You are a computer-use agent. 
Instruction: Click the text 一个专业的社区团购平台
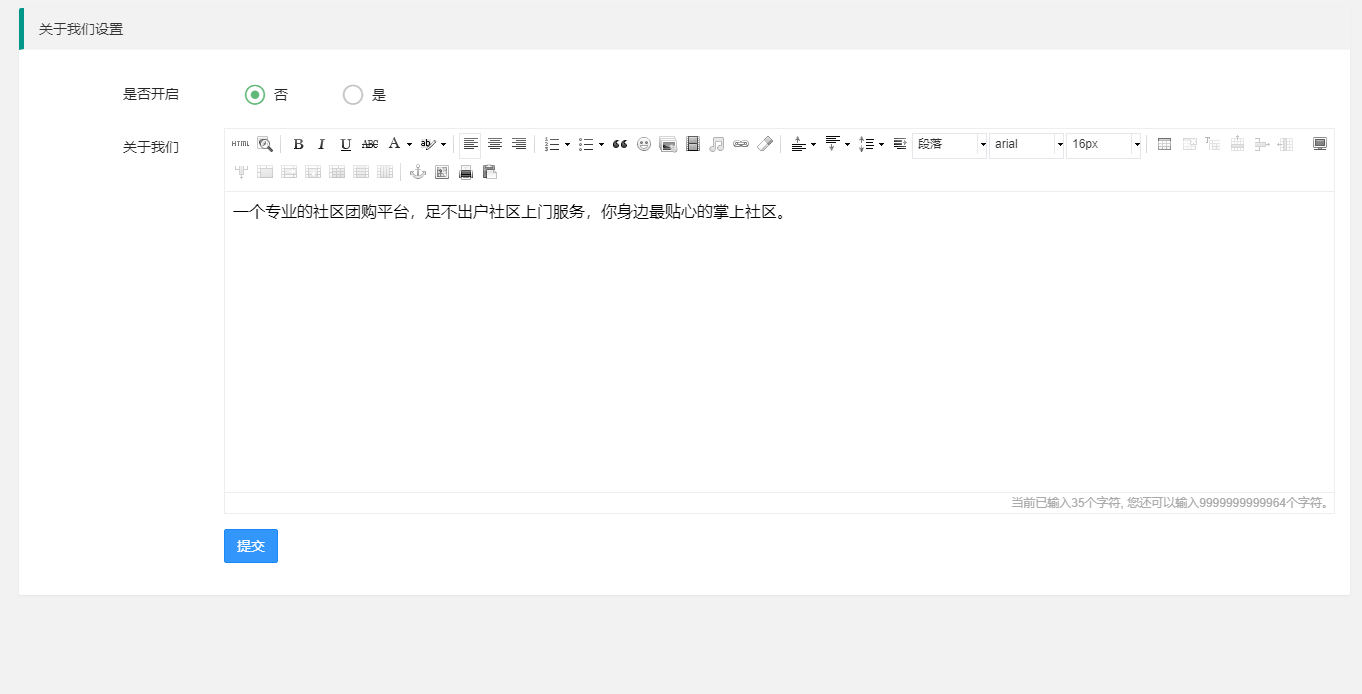(x=321, y=212)
